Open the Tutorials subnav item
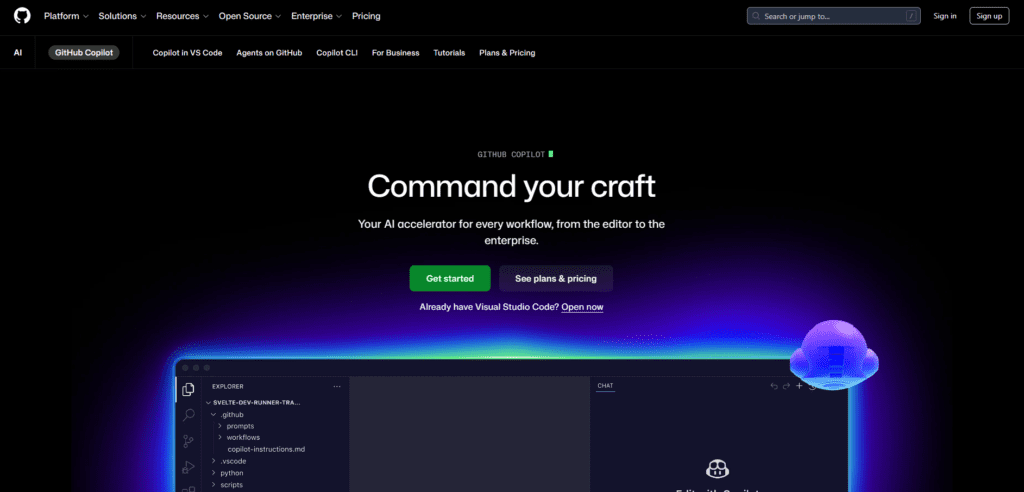 449,53
